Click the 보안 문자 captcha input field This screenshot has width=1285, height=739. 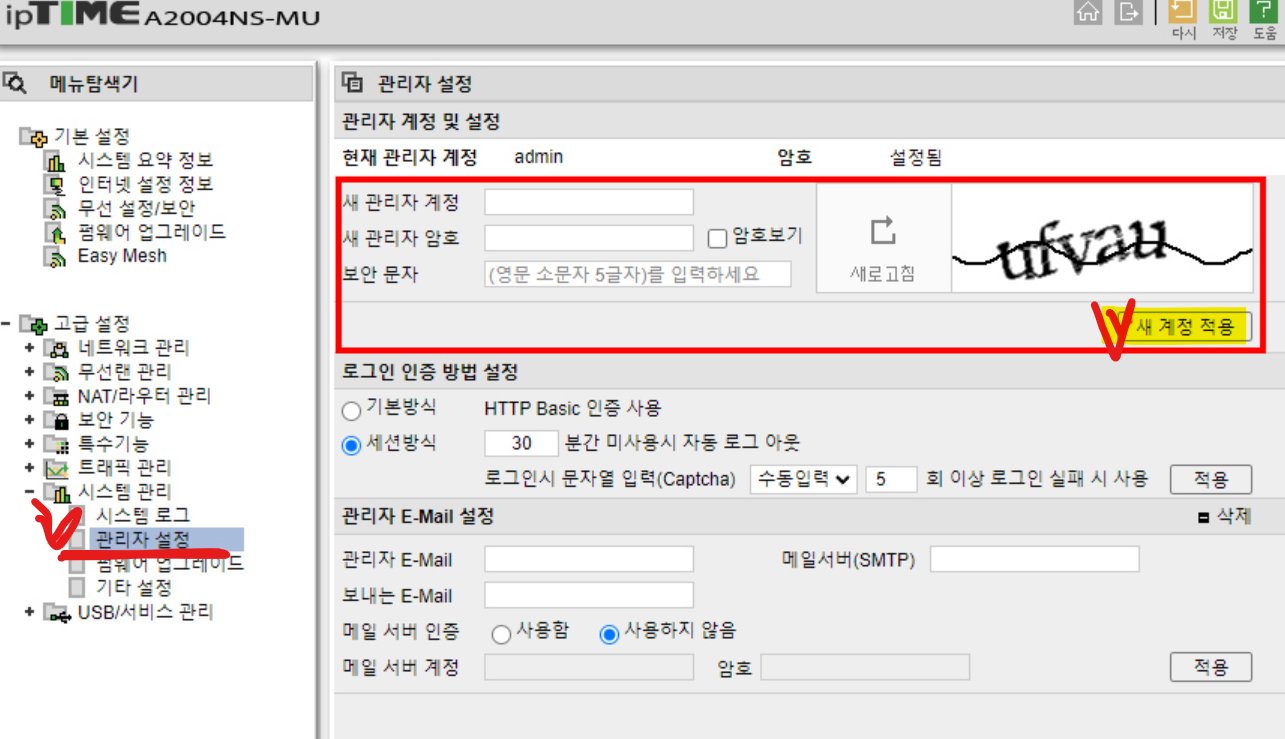point(638,274)
